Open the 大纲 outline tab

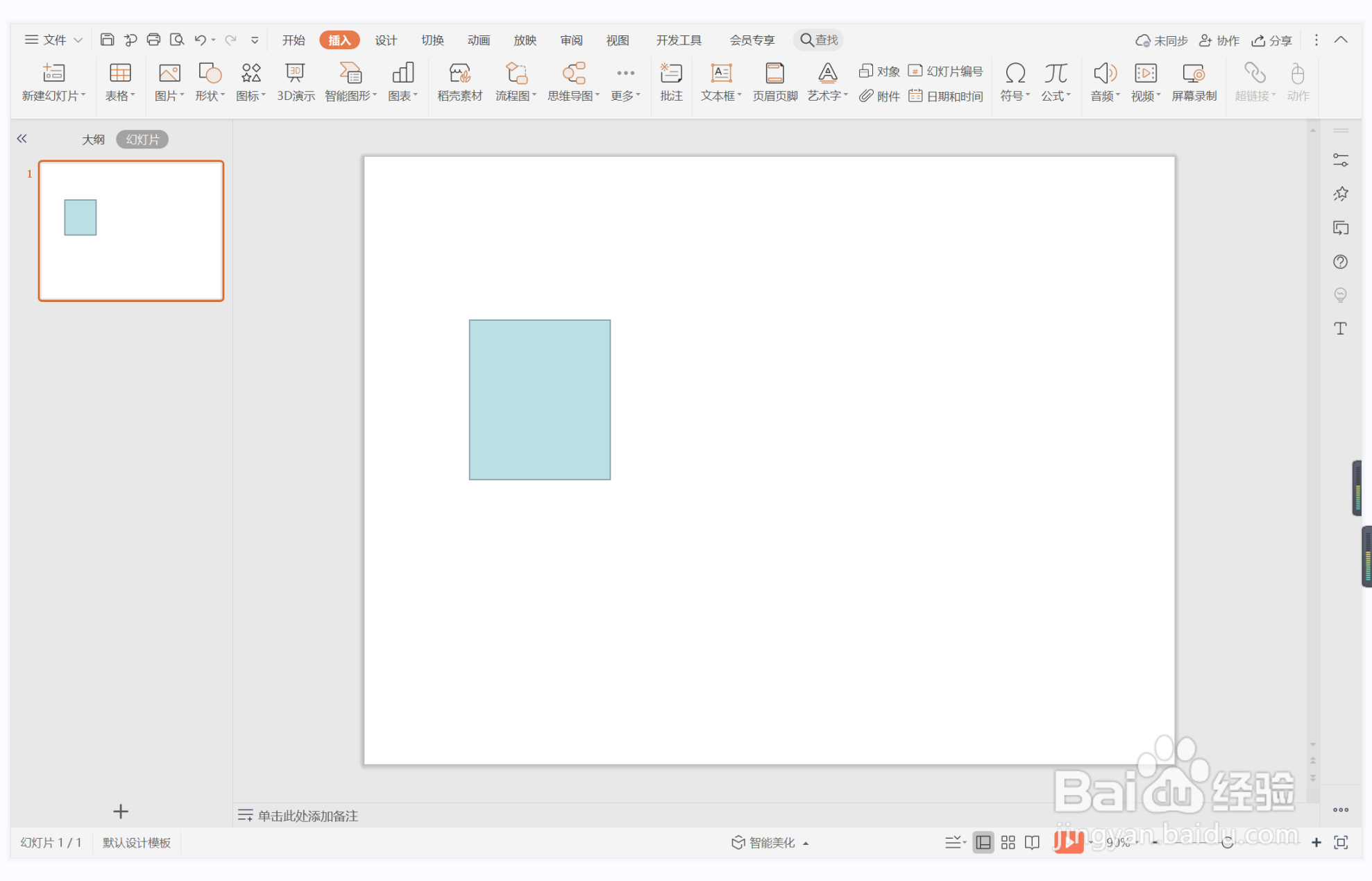[x=93, y=139]
